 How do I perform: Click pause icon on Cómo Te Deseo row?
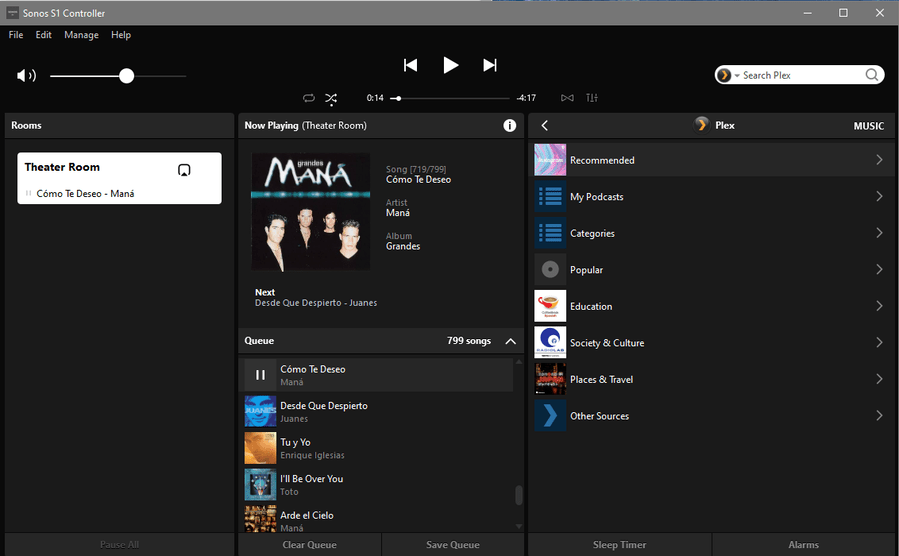(260, 375)
